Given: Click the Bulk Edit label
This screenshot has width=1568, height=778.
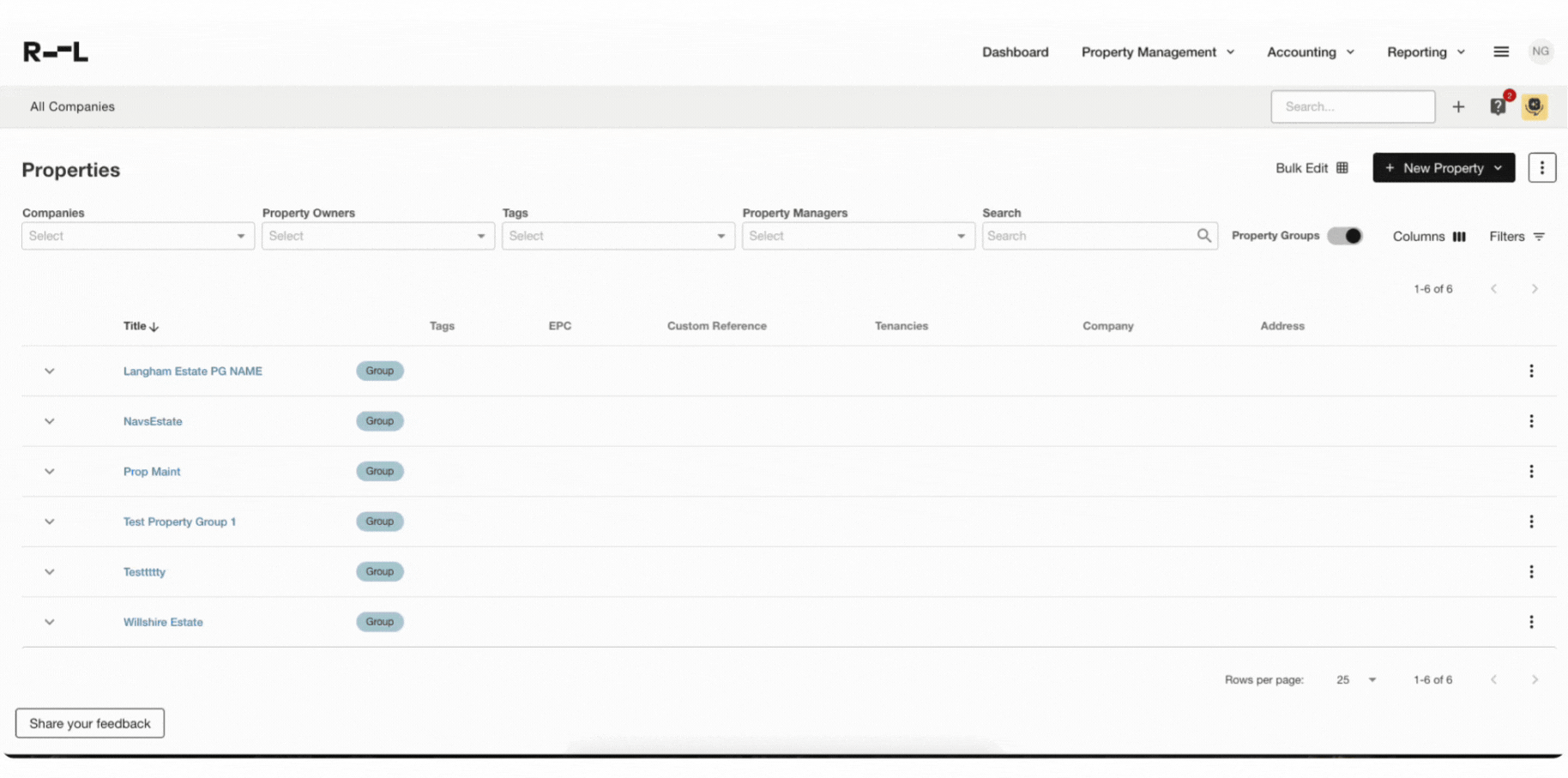Looking at the screenshot, I should click(x=1301, y=168).
